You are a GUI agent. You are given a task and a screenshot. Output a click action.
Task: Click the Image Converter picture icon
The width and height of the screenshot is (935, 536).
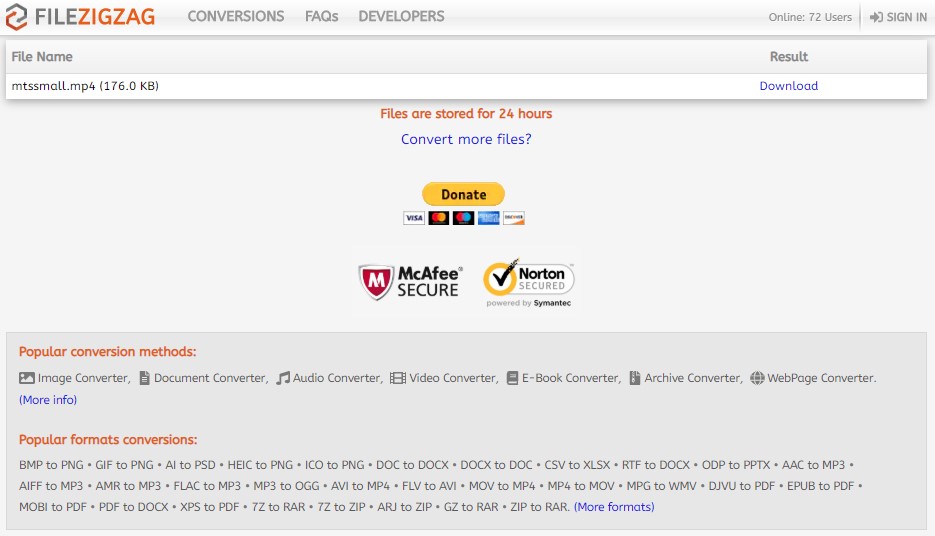point(27,378)
